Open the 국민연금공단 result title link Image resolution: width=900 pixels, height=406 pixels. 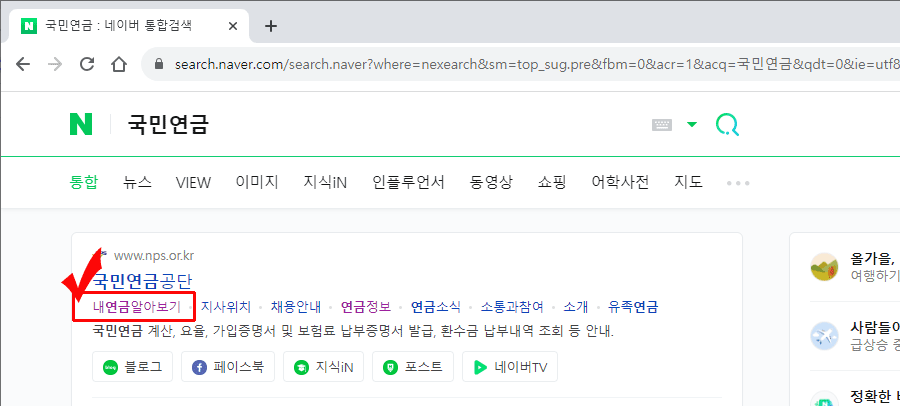(x=143, y=281)
